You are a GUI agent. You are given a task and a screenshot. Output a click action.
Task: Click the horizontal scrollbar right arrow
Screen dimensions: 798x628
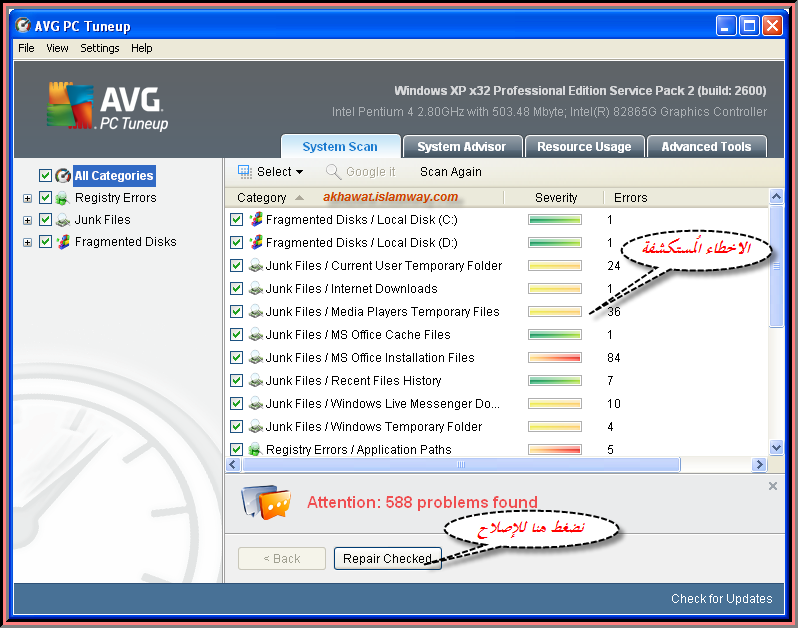click(x=759, y=464)
